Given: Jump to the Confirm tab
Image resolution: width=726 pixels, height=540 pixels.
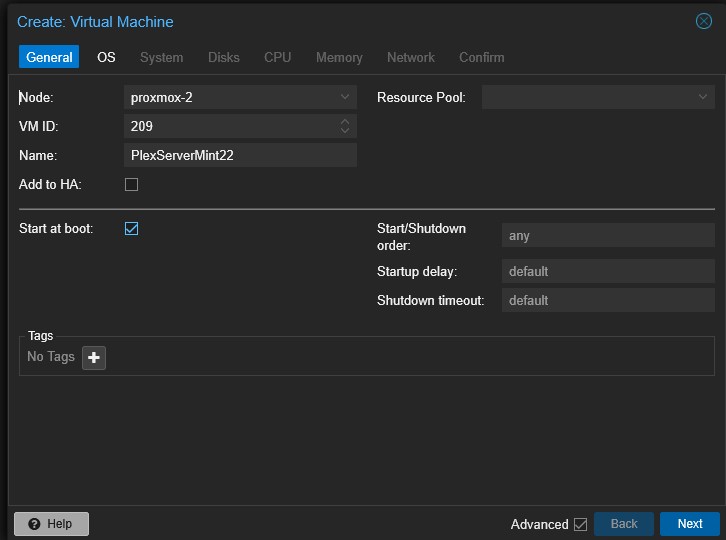Looking at the screenshot, I should [x=482, y=57].
